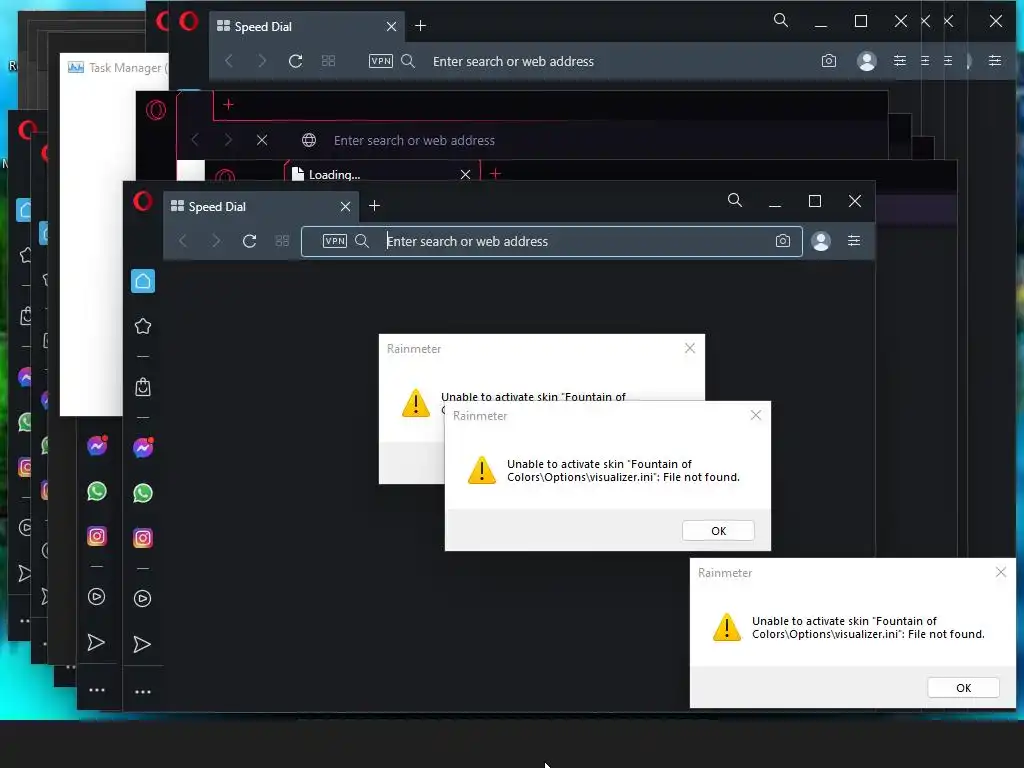Click Speed Dial grid icon in front Opera toolbar
The width and height of the screenshot is (1024, 768).
pyautogui.click(x=282, y=241)
